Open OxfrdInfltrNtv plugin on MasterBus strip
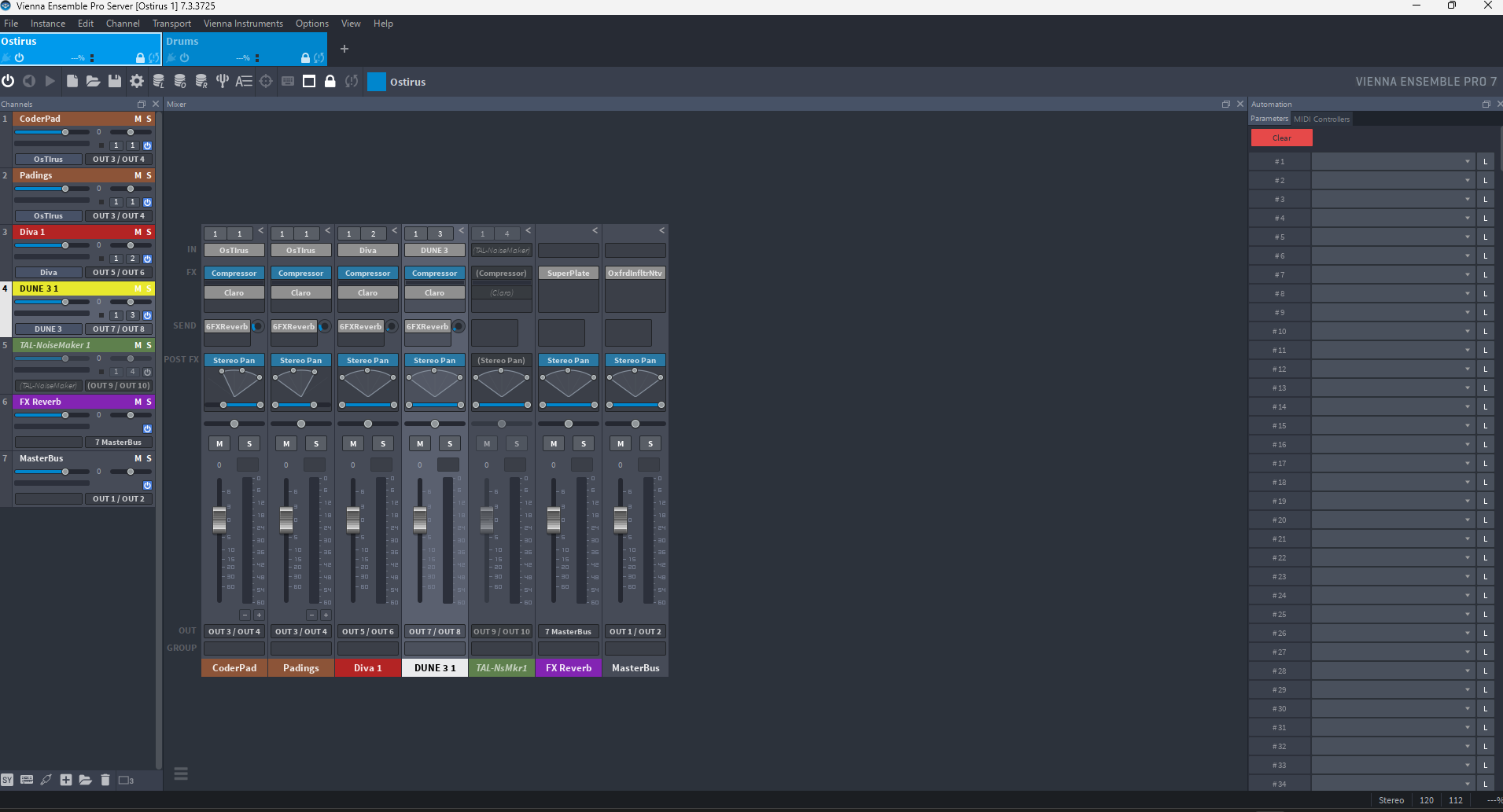This screenshot has height=812, width=1503. (x=635, y=273)
